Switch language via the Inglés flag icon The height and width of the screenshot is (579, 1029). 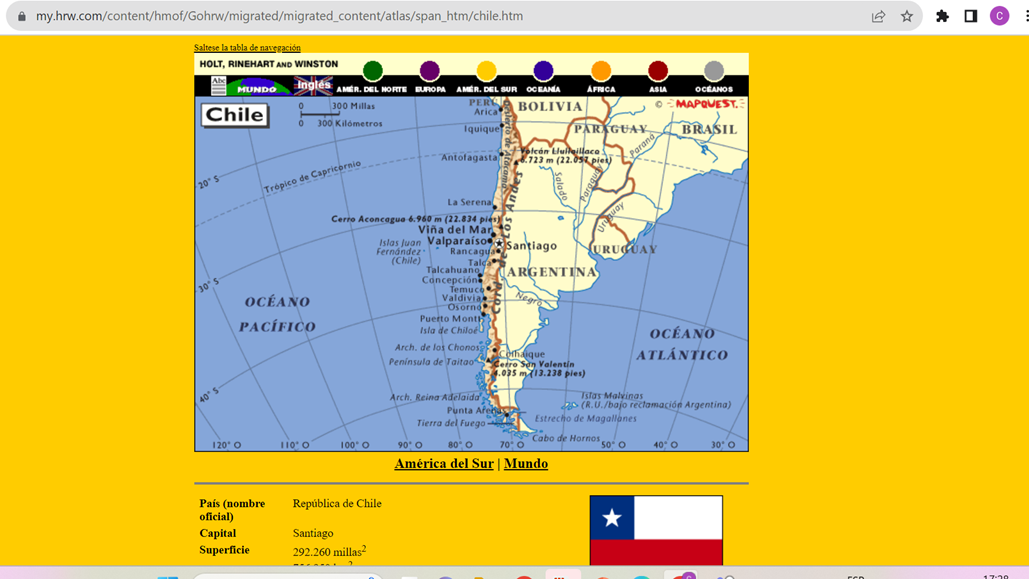tap(313, 85)
